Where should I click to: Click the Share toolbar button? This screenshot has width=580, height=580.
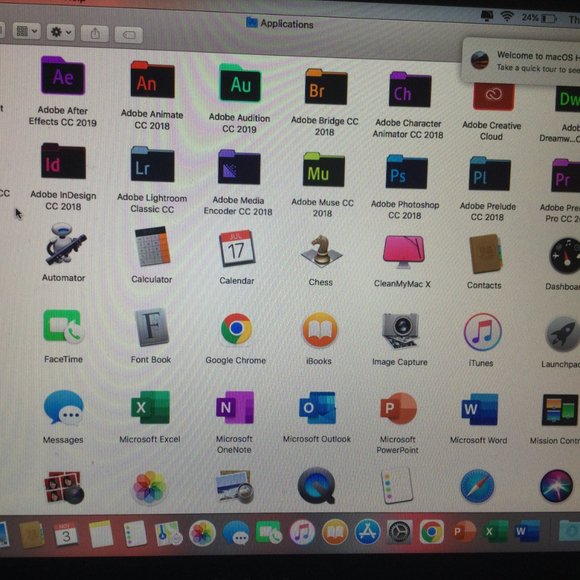point(95,34)
